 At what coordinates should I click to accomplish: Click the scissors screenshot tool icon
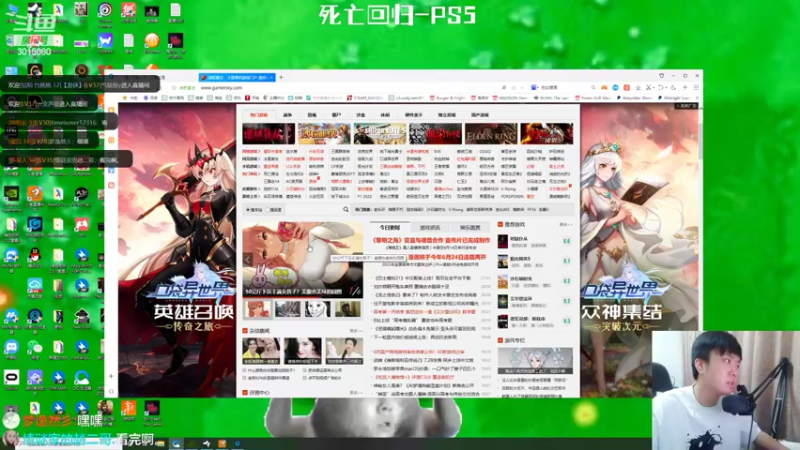[649, 88]
